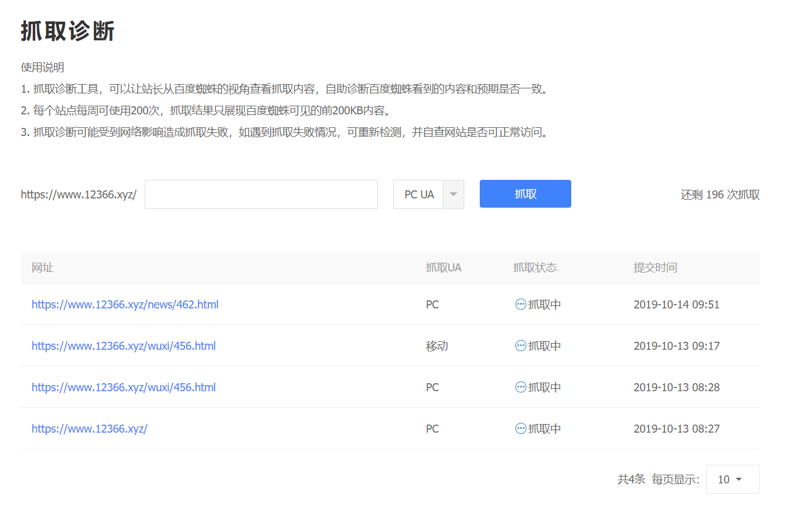This screenshot has height=513, width=800.
Task: Click the 提交时间 column header
Action: coord(655,267)
